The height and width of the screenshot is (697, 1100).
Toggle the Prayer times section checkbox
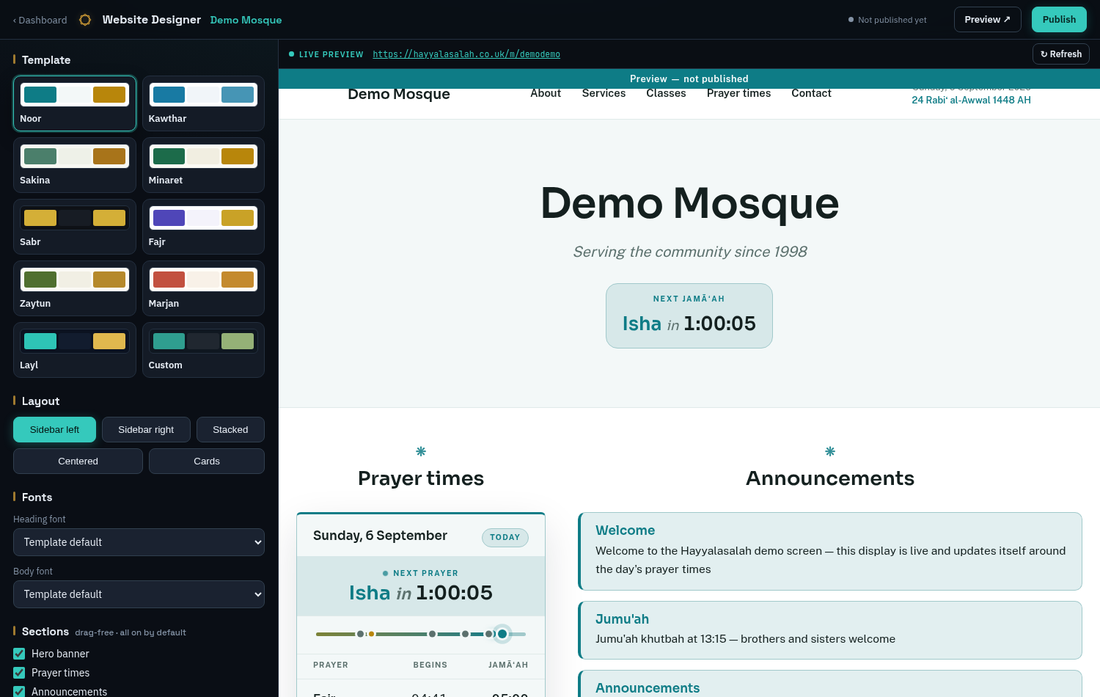pos(20,672)
